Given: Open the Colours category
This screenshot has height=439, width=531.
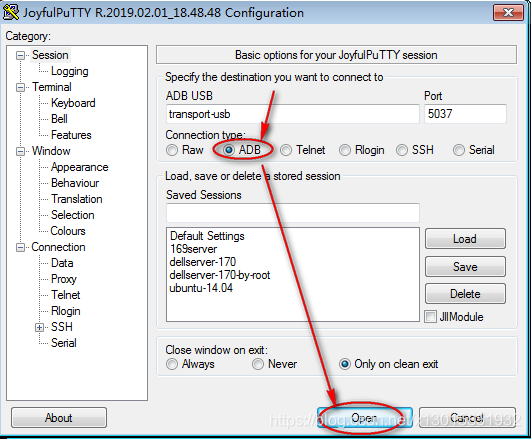Looking at the screenshot, I should point(68,231).
